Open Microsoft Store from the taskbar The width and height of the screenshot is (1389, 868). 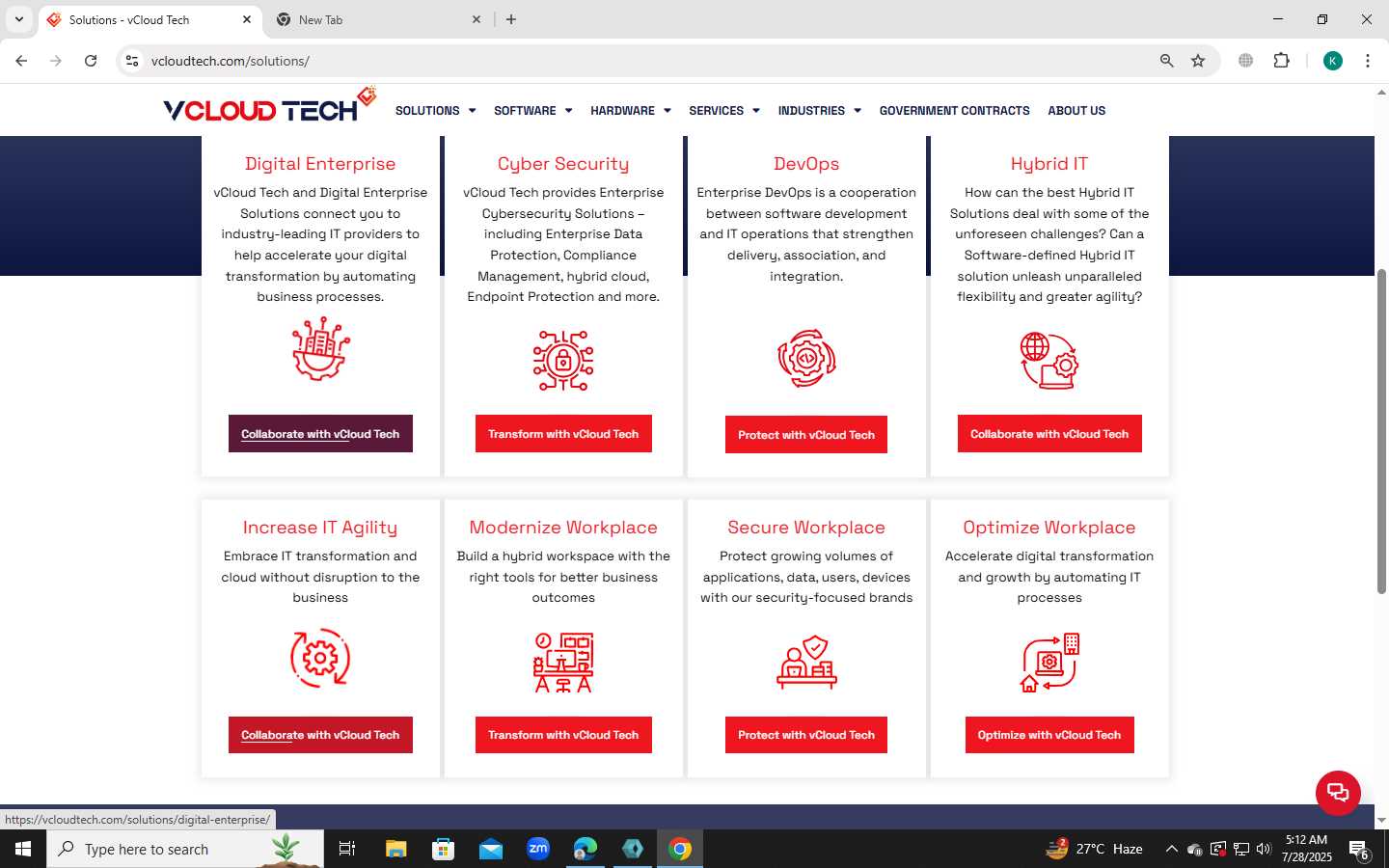click(x=444, y=849)
